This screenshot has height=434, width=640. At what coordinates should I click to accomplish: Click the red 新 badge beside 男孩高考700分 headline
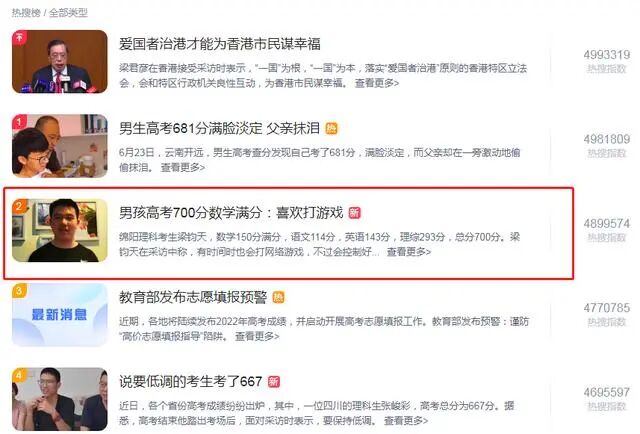(354, 213)
